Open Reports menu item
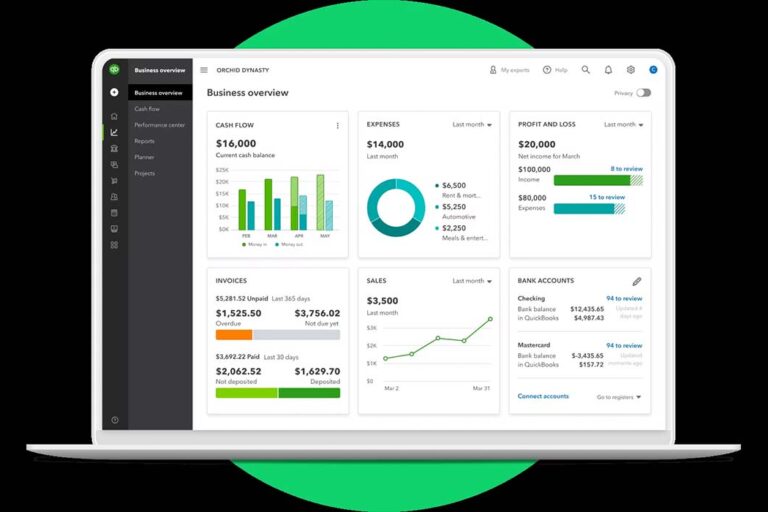This screenshot has height=512, width=768. click(x=144, y=141)
